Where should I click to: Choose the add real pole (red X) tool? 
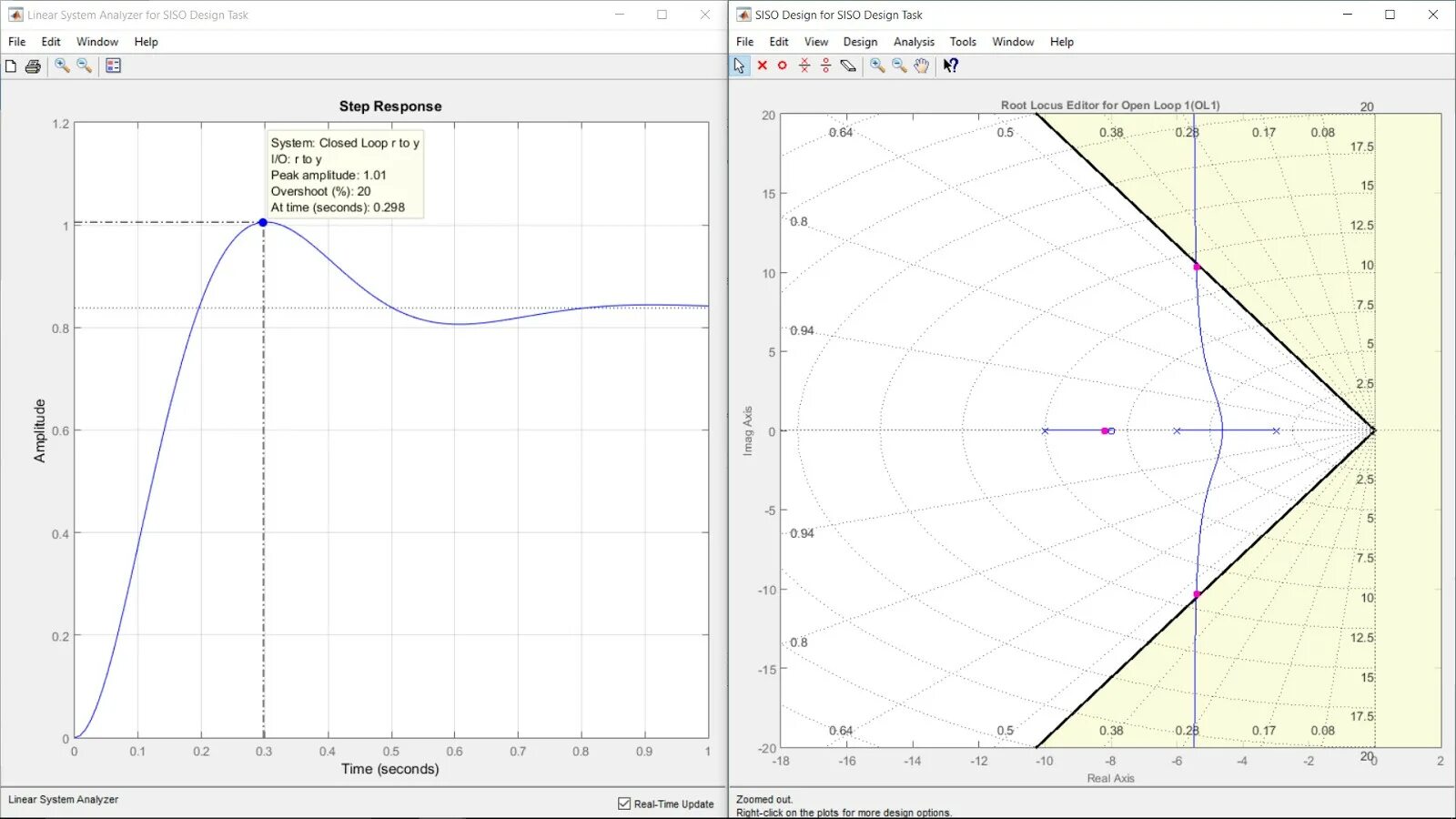(x=763, y=66)
